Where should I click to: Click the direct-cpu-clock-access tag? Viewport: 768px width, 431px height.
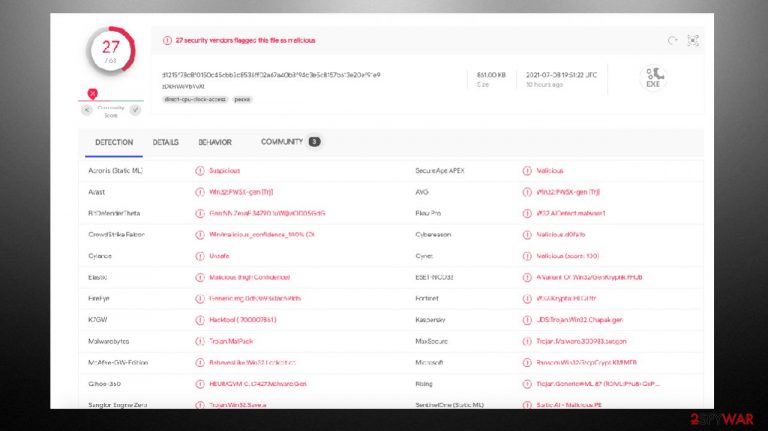click(195, 99)
